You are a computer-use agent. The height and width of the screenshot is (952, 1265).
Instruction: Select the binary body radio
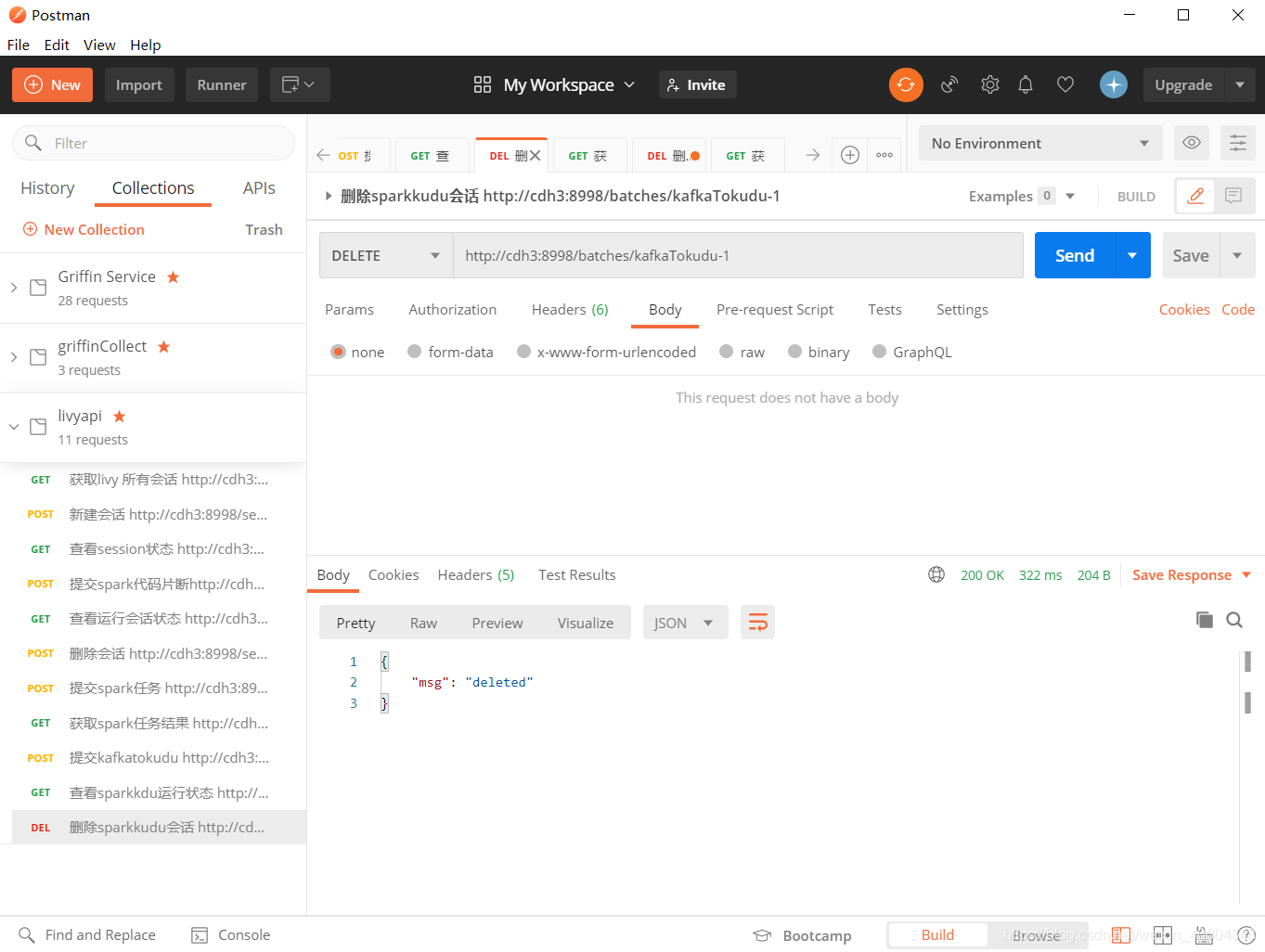[x=795, y=352]
